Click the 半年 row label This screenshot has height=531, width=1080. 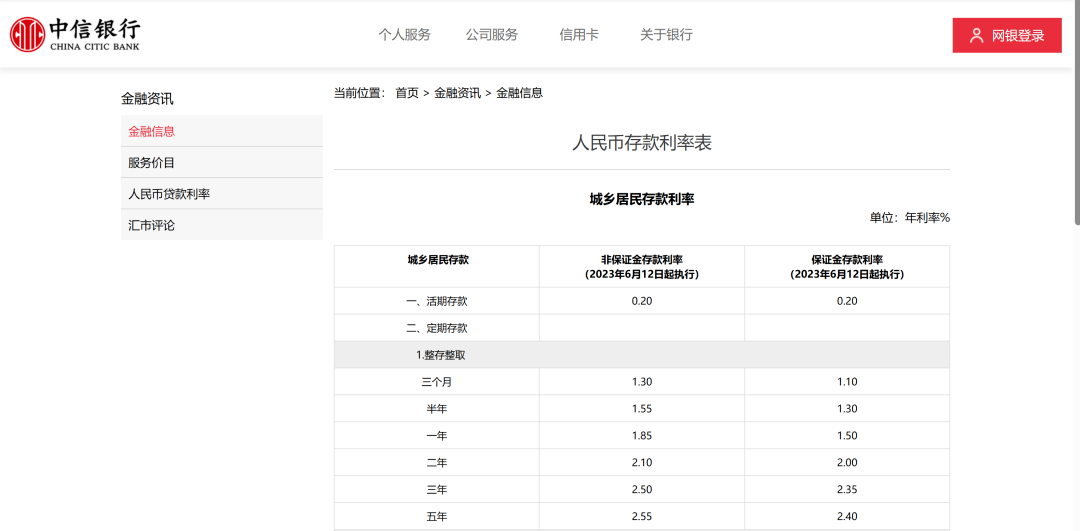437,408
